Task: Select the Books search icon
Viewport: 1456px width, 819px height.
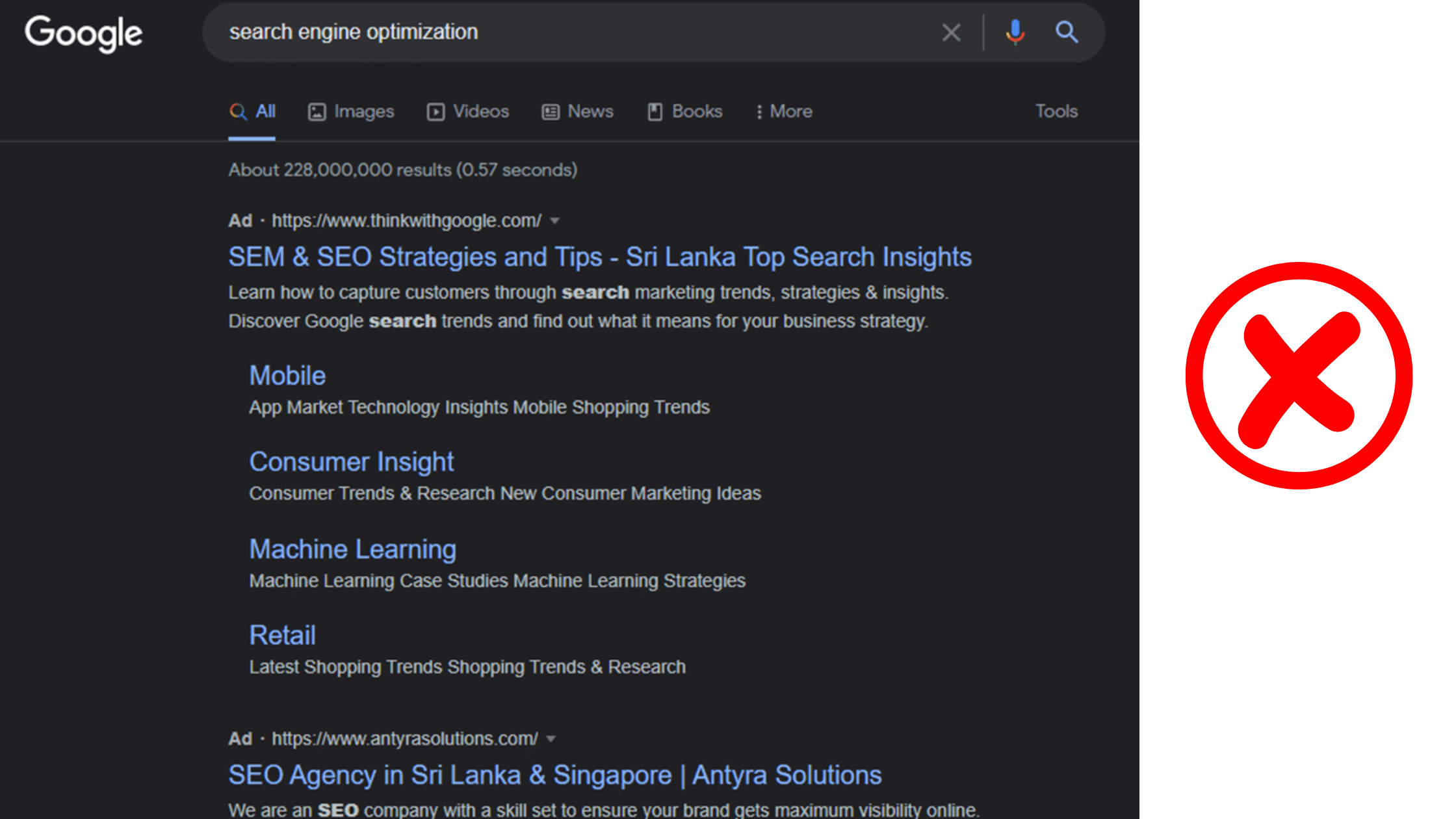Action: (x=655, y=111)
